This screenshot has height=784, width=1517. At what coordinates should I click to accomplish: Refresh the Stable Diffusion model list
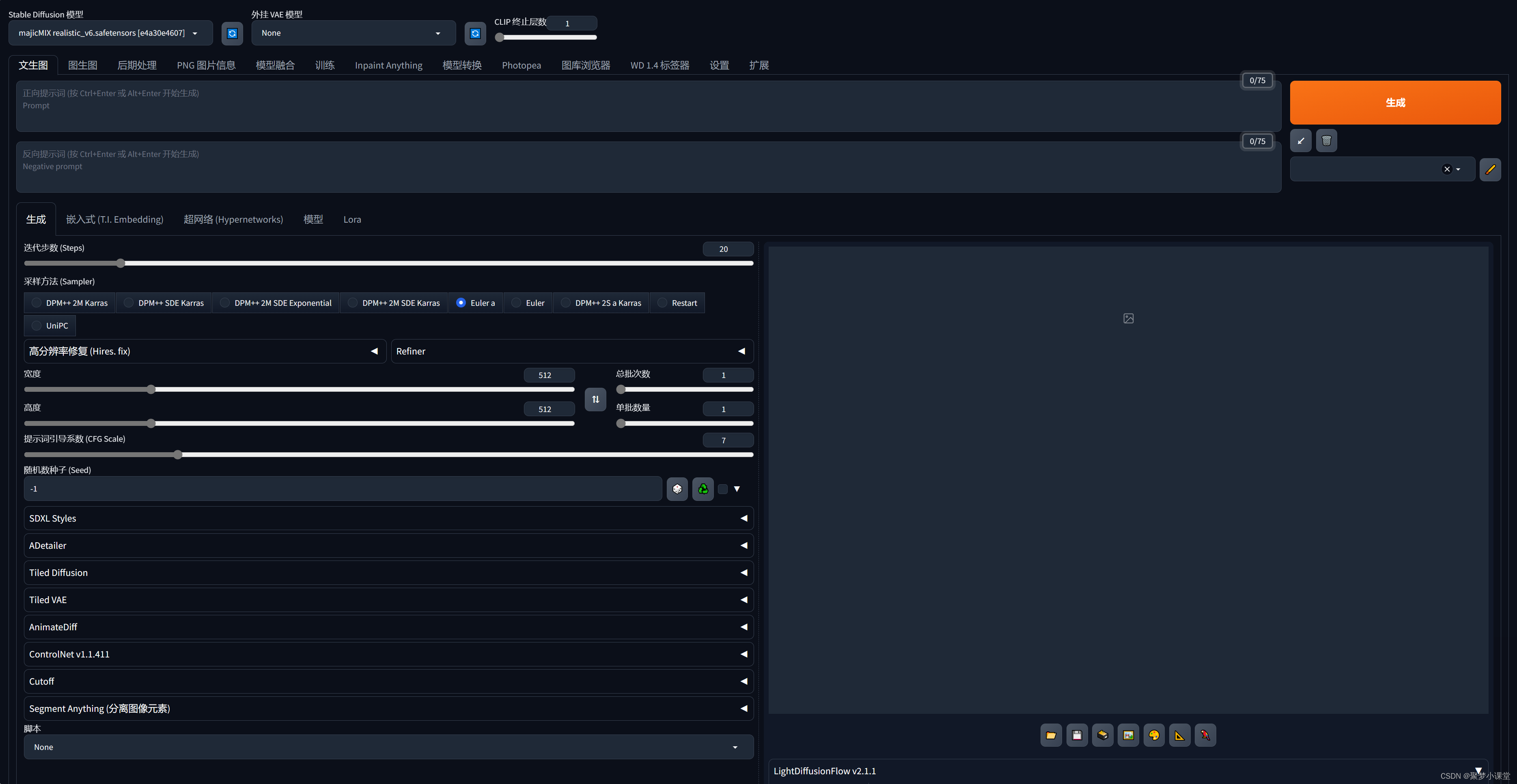click(232, 34)
